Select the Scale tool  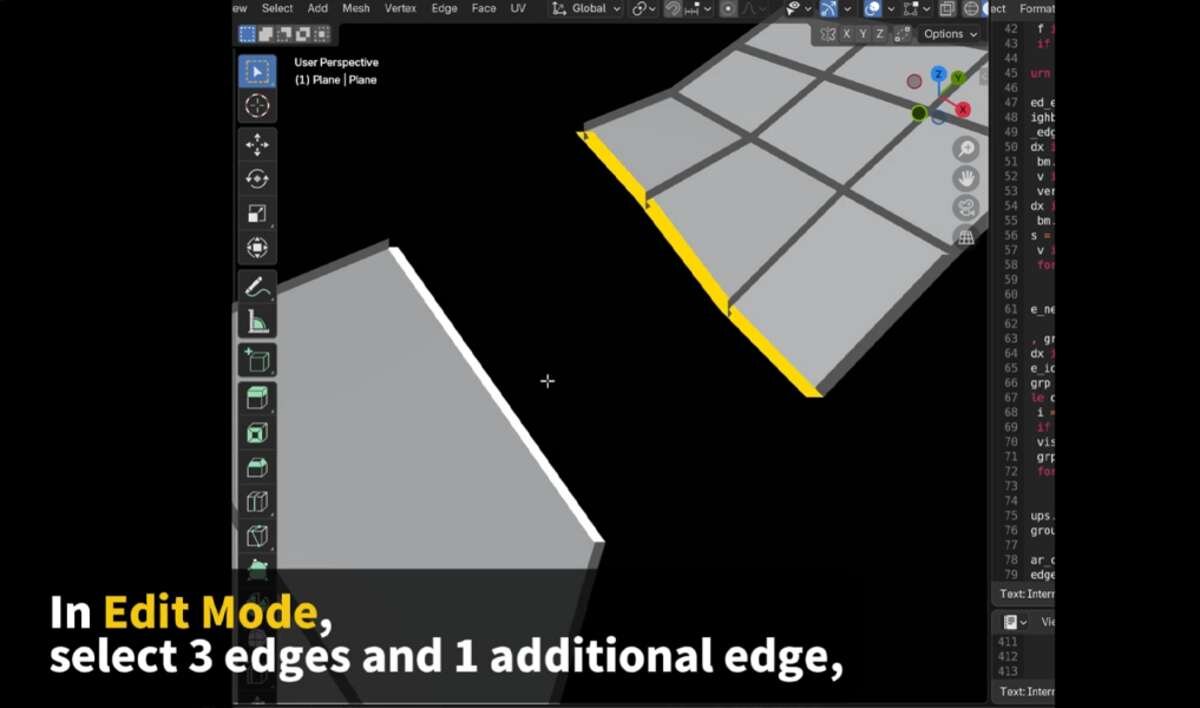(x=257, y=213)
